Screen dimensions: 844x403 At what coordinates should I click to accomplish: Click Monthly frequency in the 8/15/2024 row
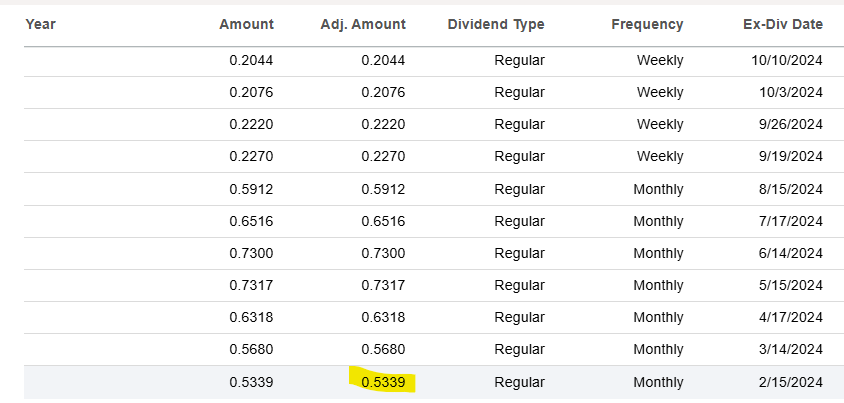point(658,189)
